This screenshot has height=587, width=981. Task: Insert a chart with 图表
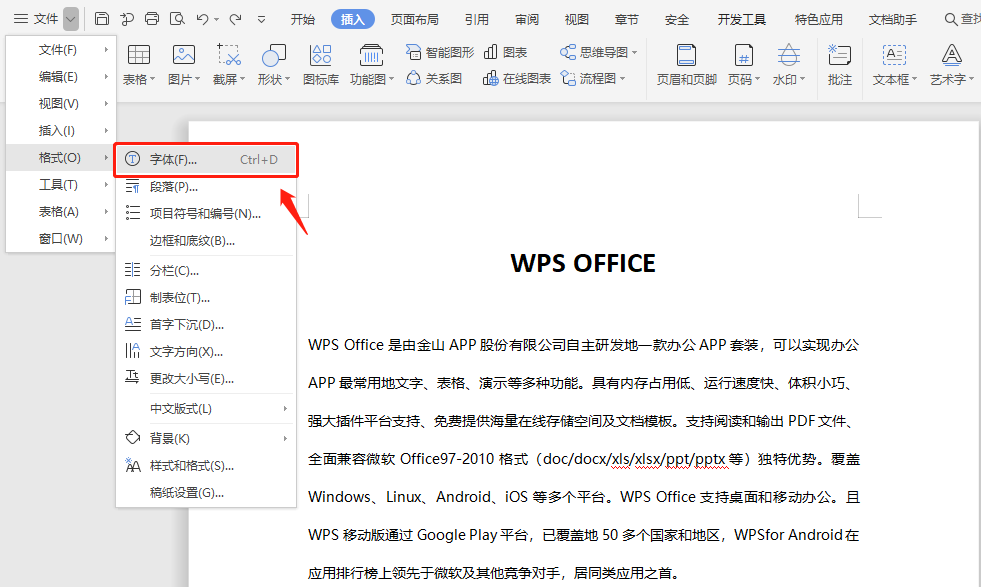click(506, 52)
